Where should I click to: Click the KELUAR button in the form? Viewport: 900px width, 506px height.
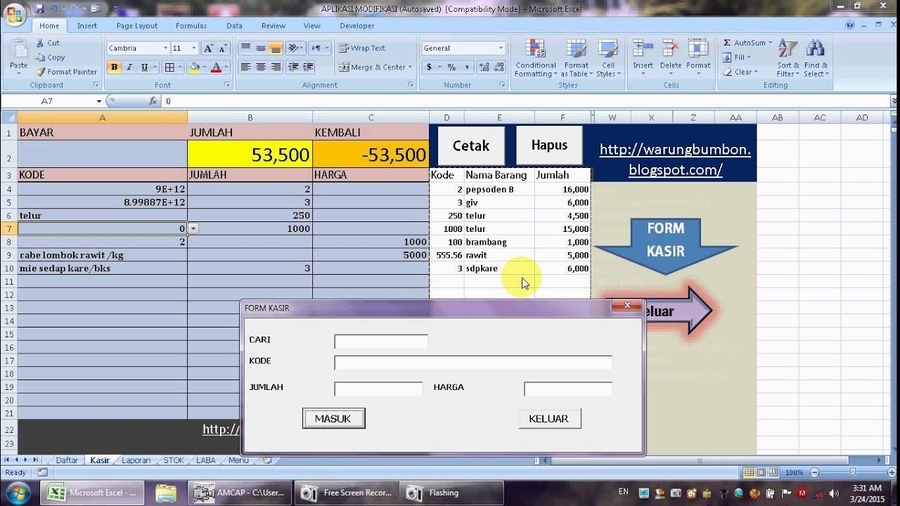pos(549,419)
